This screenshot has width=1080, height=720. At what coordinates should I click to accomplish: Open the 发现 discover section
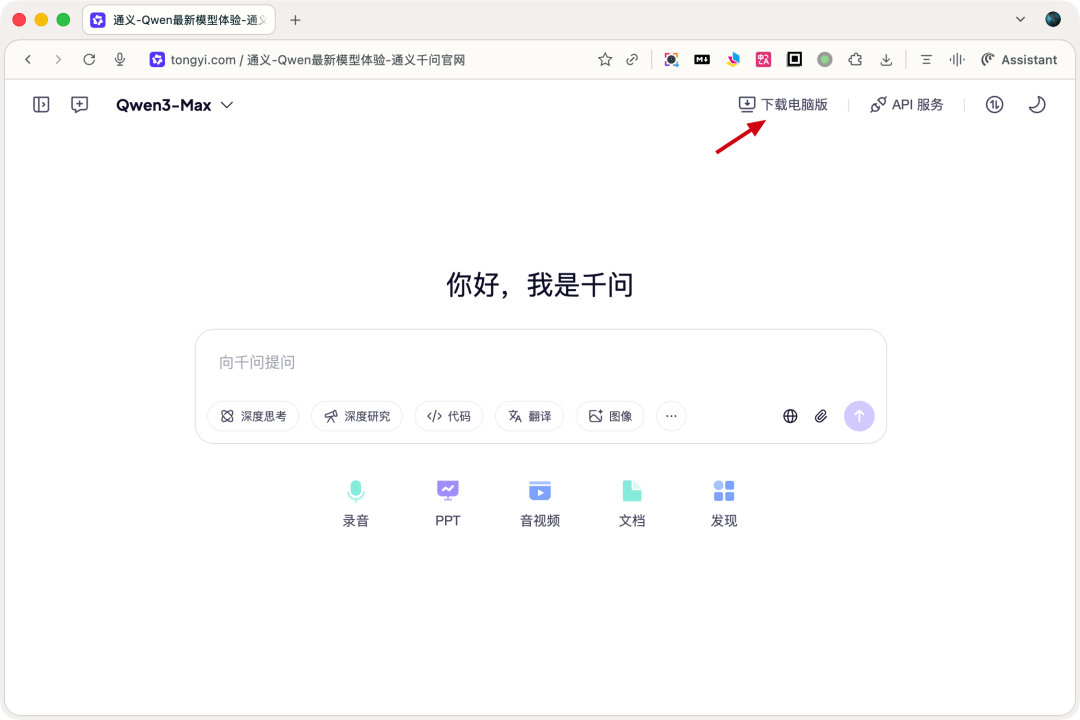point(724,500)
